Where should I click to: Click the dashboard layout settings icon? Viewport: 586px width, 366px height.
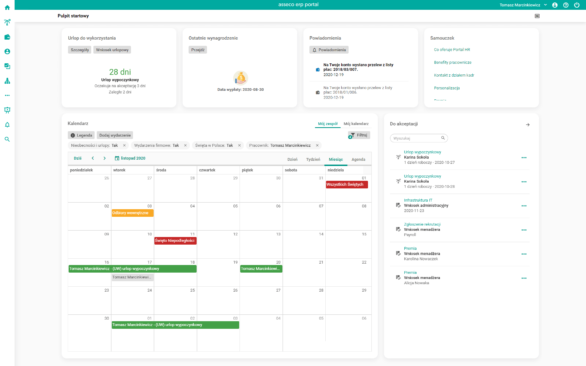(x=537, y=16)
